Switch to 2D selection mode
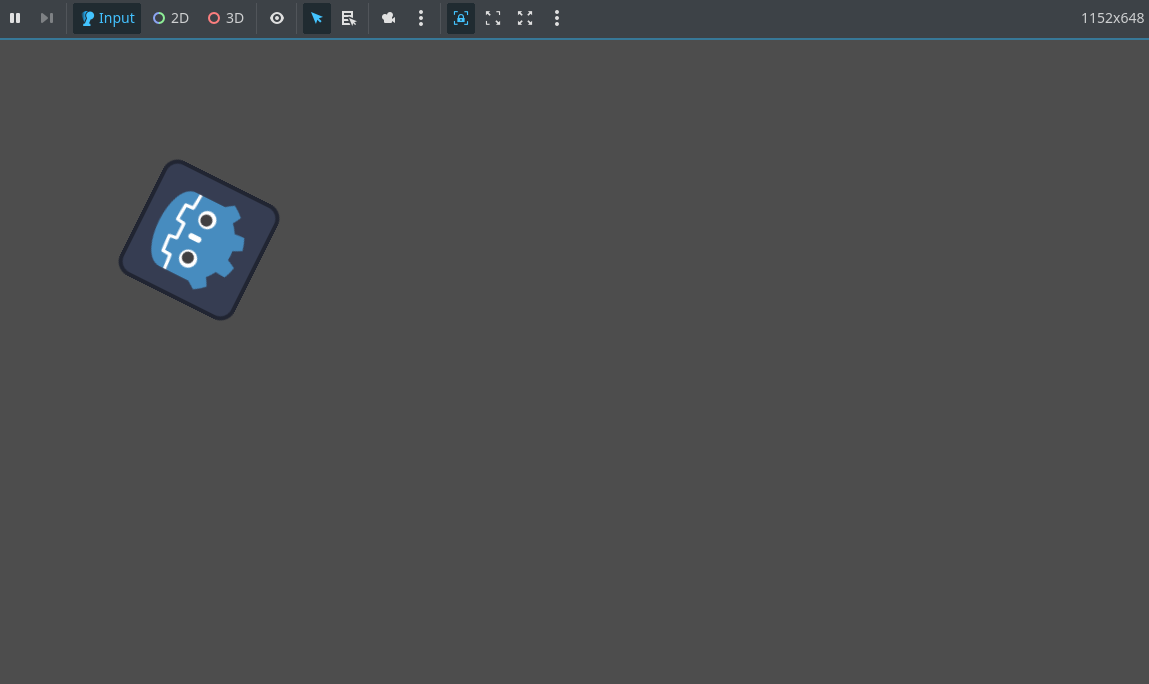Image resolution: width=1149 pixels, height=684 pixels. 171,18
